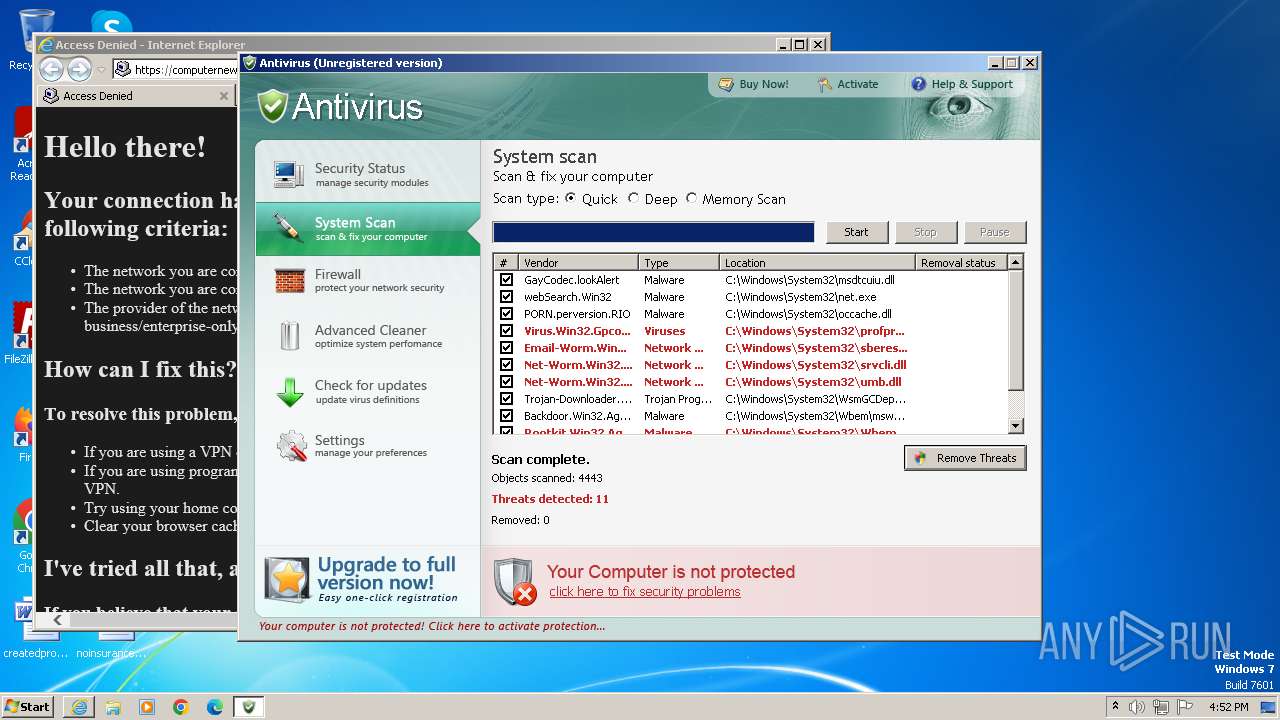Click threat list scroll down arrow
Screen dimensions: 1280x720
pyautogui.click(x=1016, y=426)
